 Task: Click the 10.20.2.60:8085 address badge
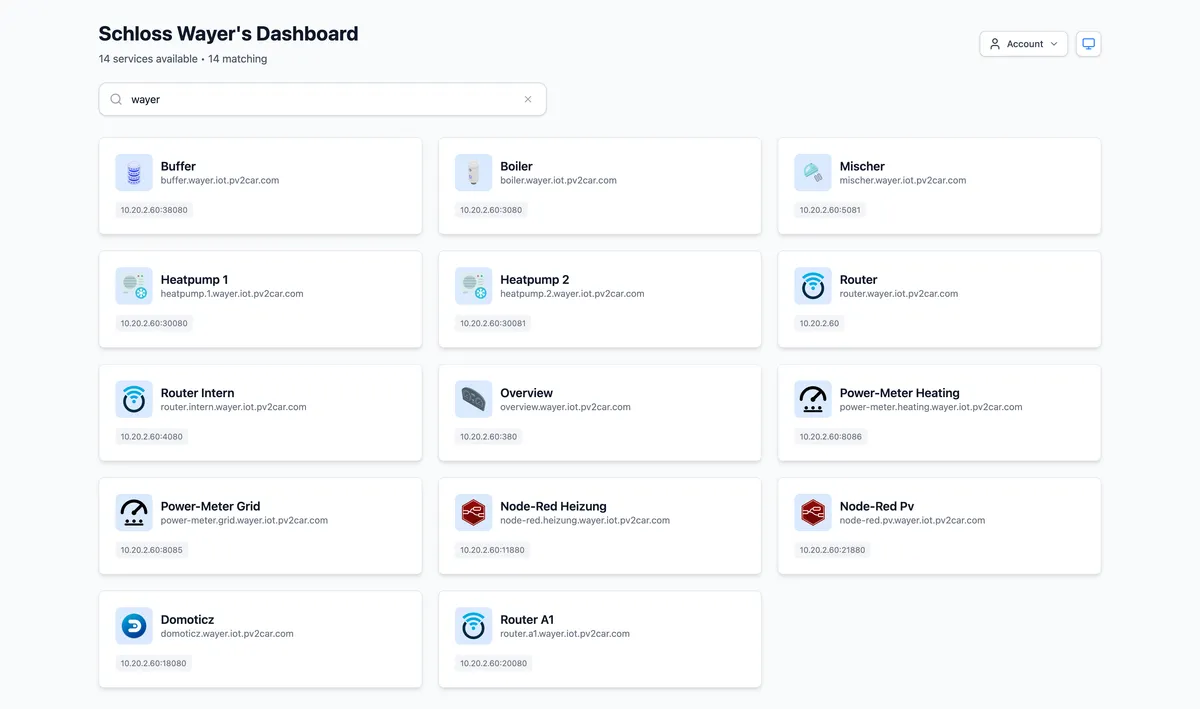coord(152,549)
